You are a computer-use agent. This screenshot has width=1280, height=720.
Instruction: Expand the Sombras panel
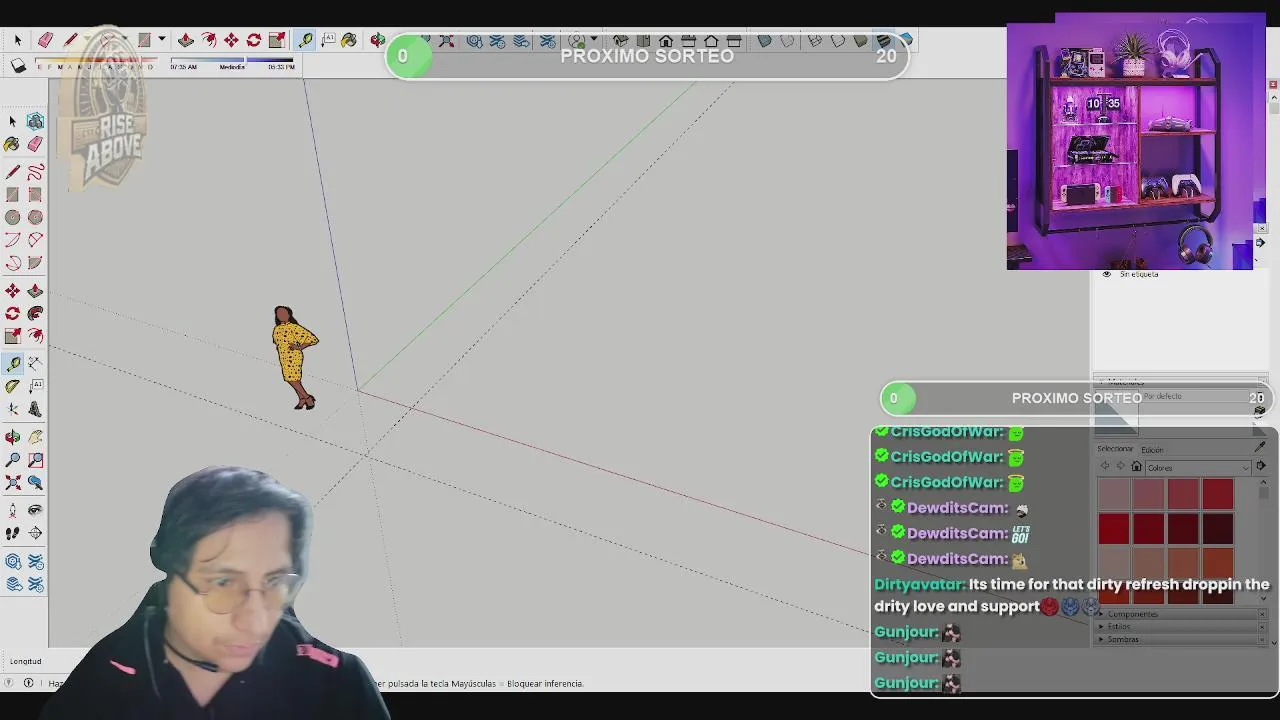(x=1101, y=640)
